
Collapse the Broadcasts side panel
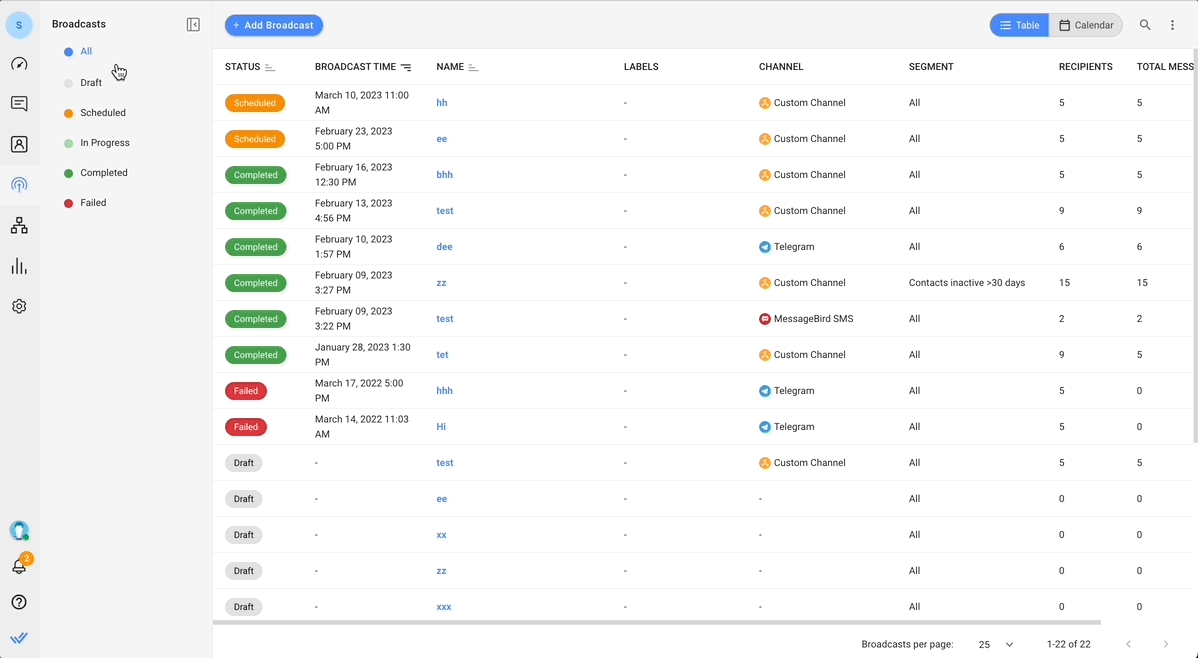(x=193, y=25)
